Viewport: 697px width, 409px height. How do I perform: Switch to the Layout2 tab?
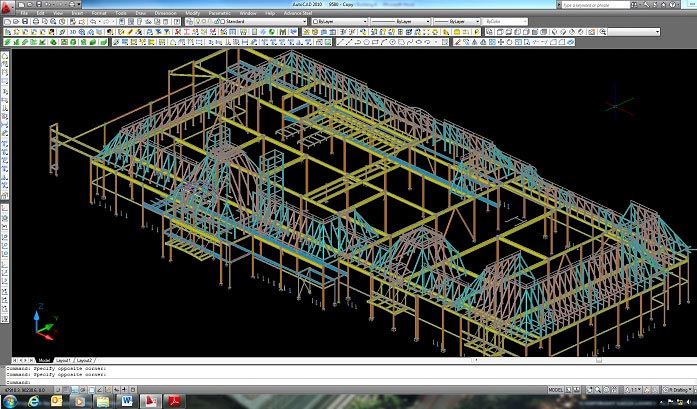(x=84, y=360)
